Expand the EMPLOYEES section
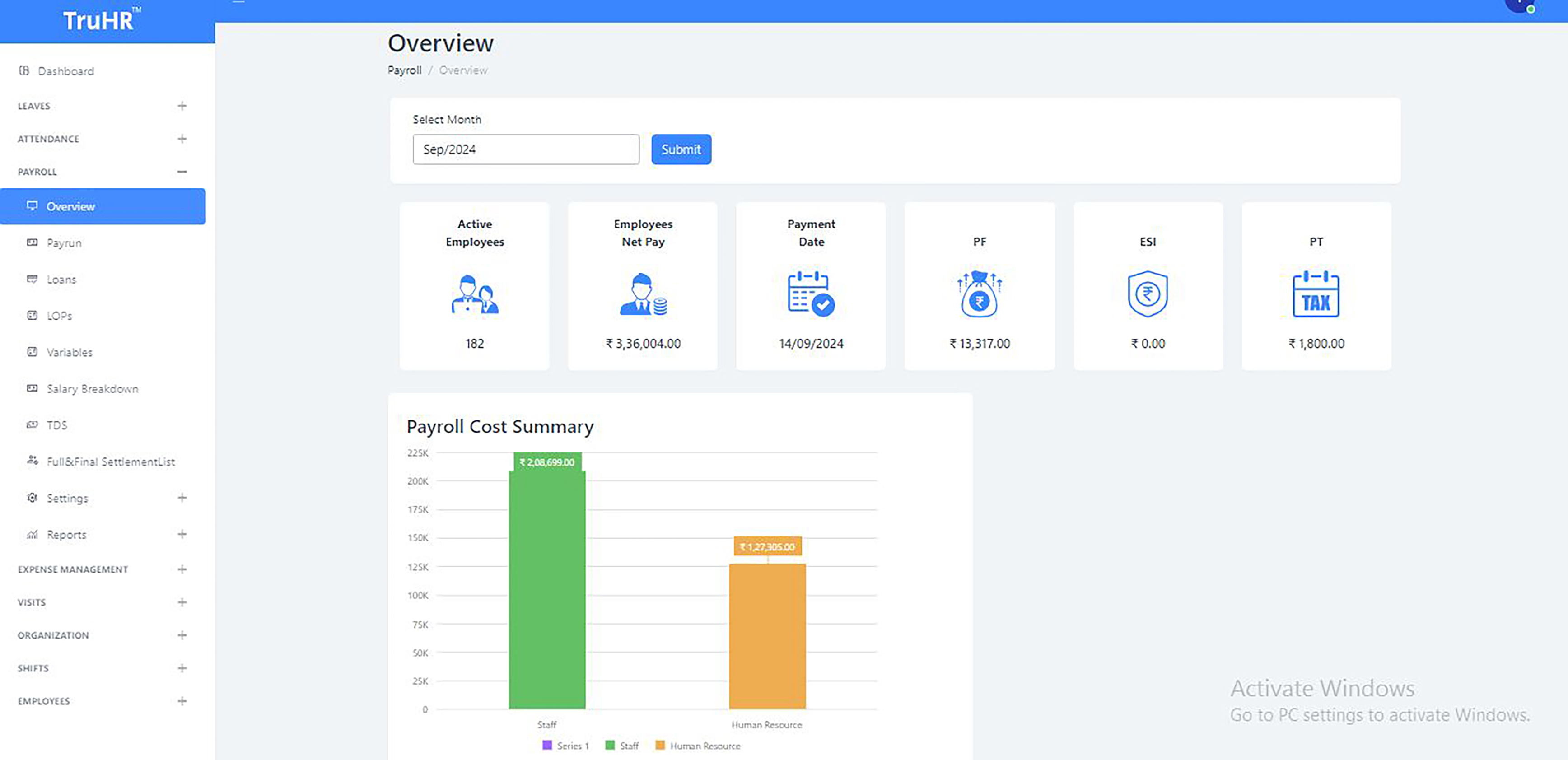The image size is (1568, 760). 182,701
